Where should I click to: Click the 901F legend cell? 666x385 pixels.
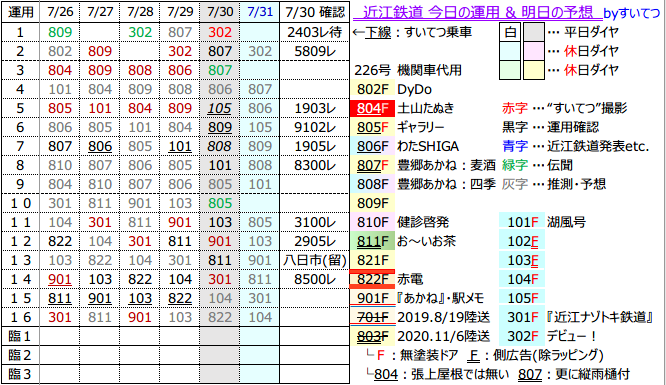[x=373, y=298]
